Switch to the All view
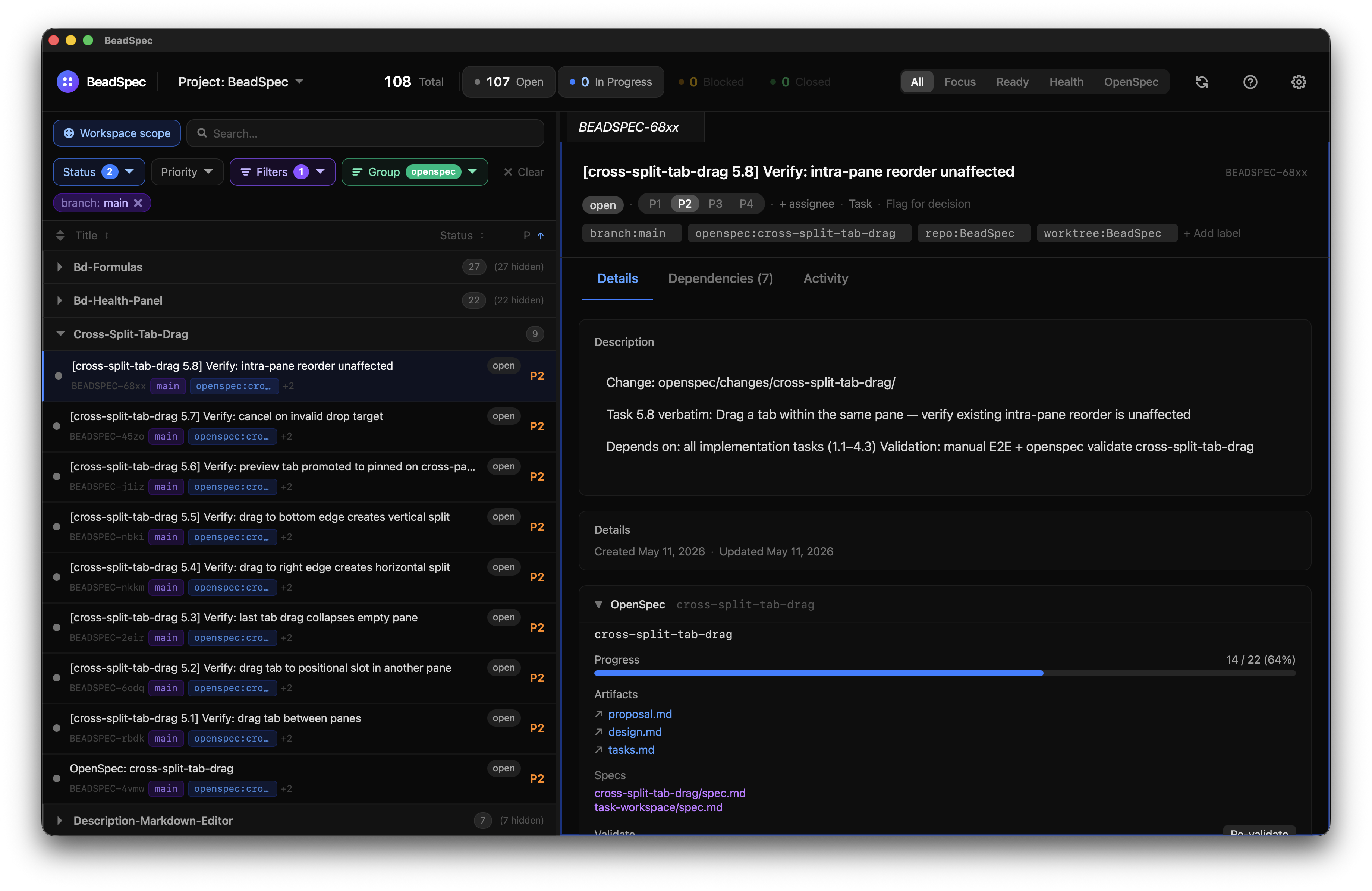 [x=916, y=82]
